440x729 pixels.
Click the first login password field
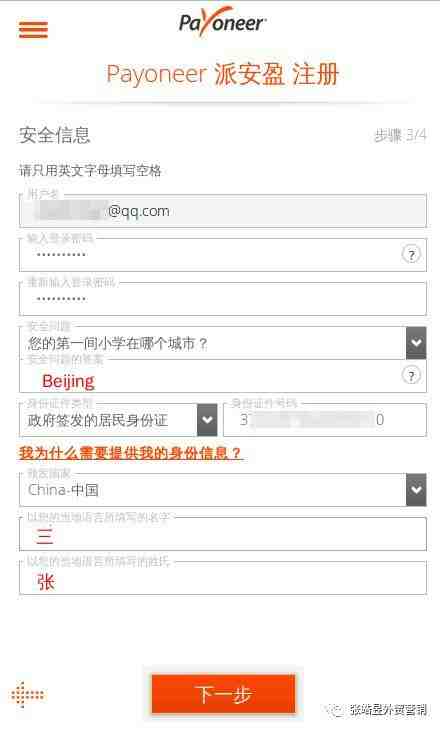coord(223,255)
